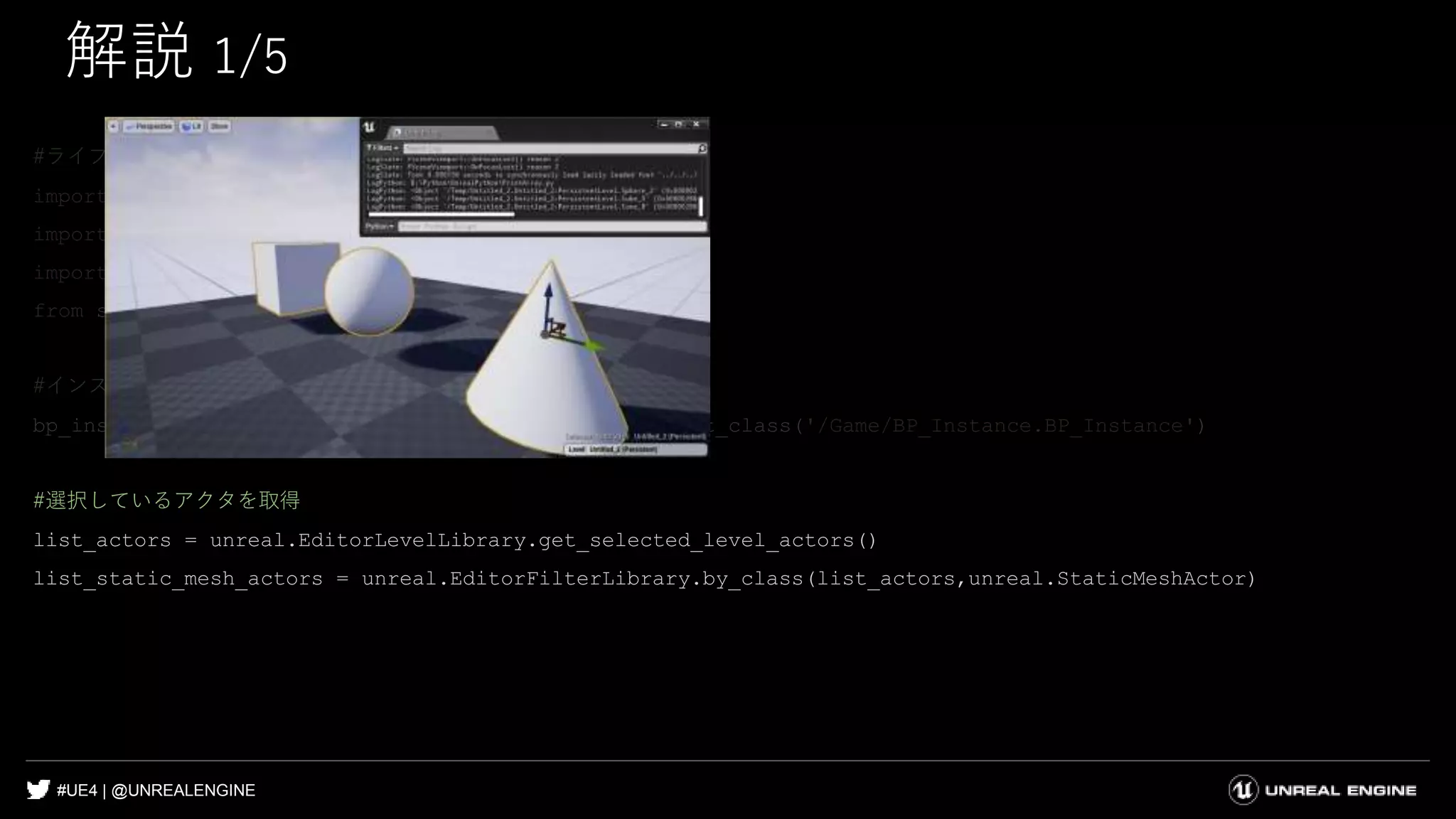
Task: Click the green comment #選択しているアクタを取得
Action: click(x=166, y=500)
